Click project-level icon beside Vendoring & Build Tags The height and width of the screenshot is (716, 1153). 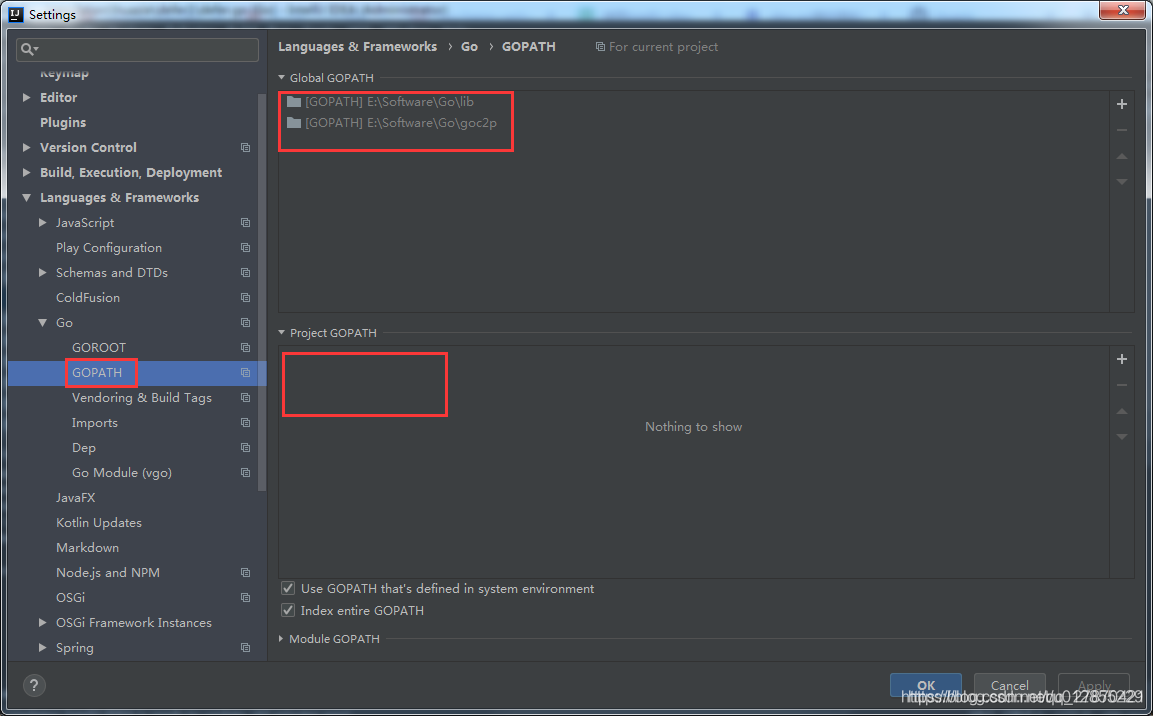(246, 398)
